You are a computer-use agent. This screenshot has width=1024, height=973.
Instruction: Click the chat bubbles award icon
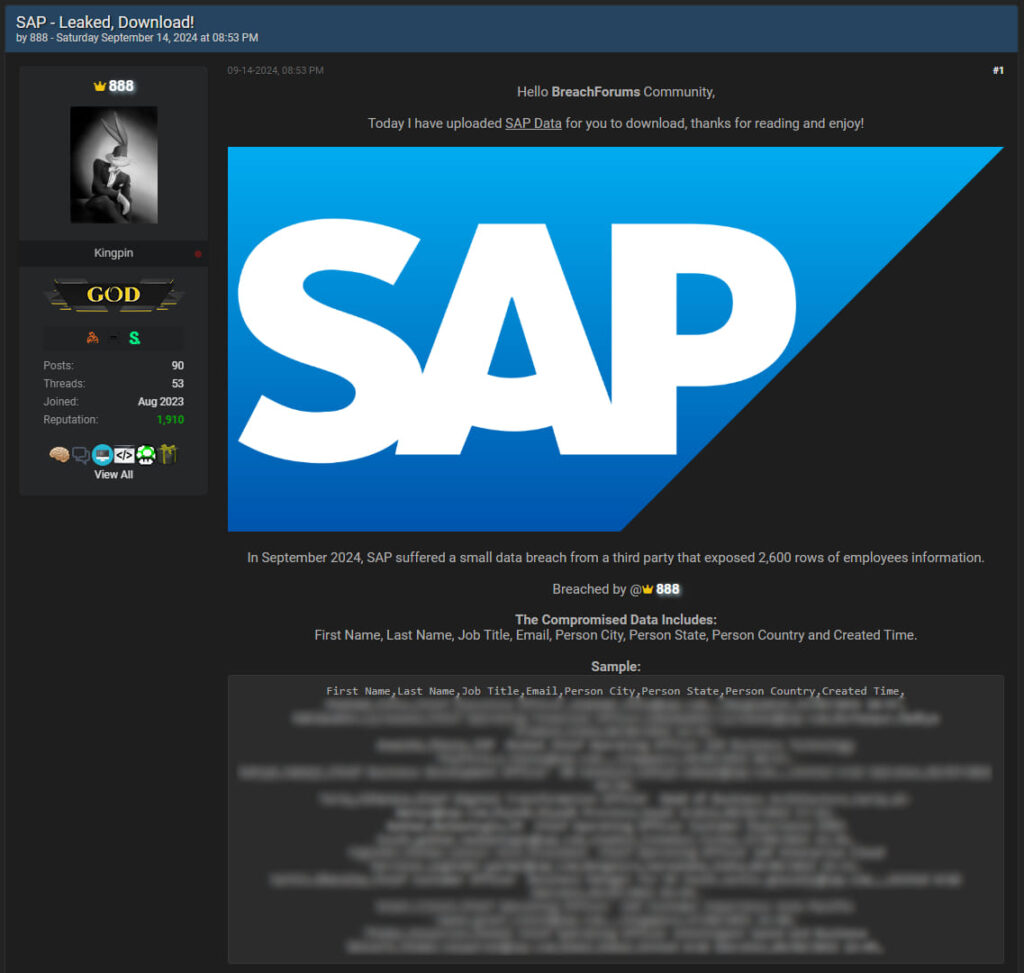(80, 454)
